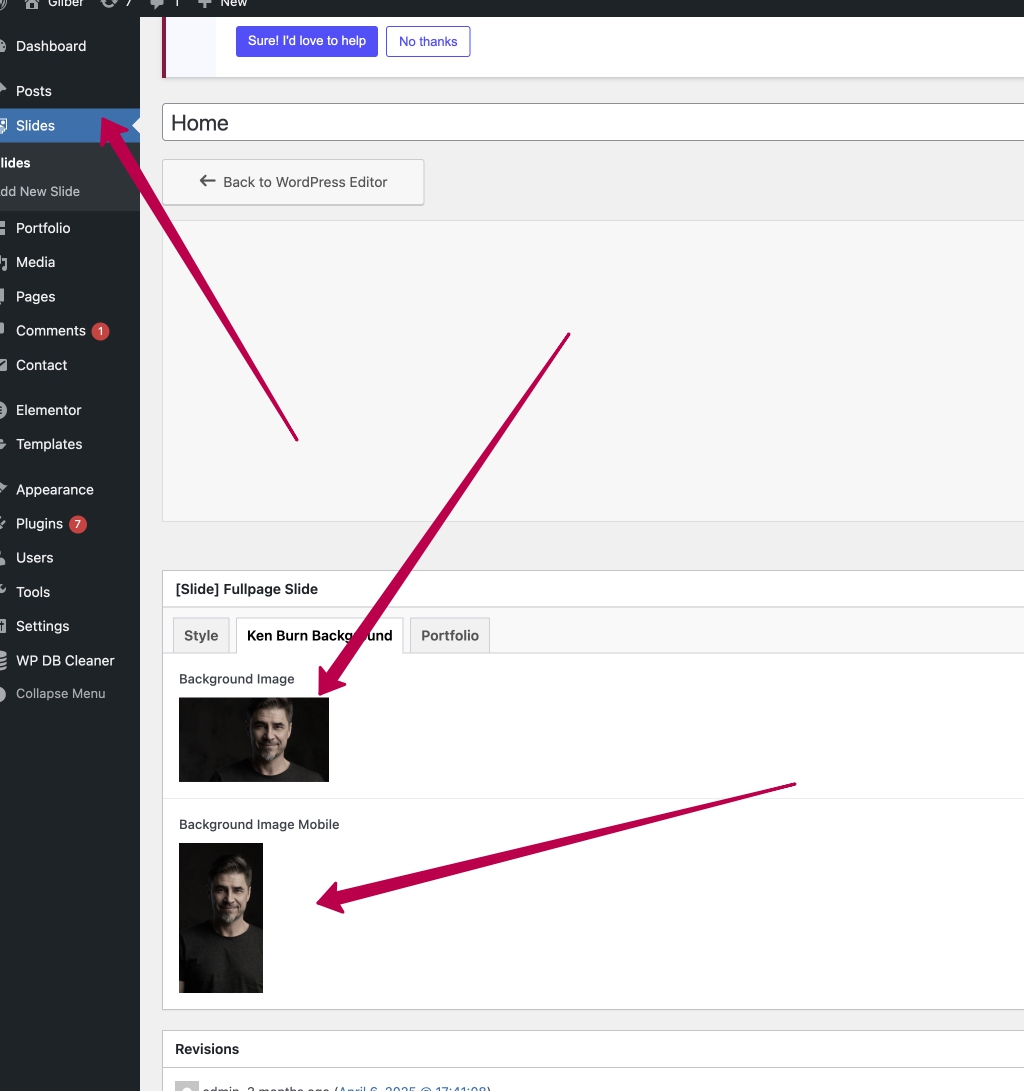Switch to the Portfolio tab in Fullpage Slide
Screen dimensions: 1024x1091
click(449, 636)
